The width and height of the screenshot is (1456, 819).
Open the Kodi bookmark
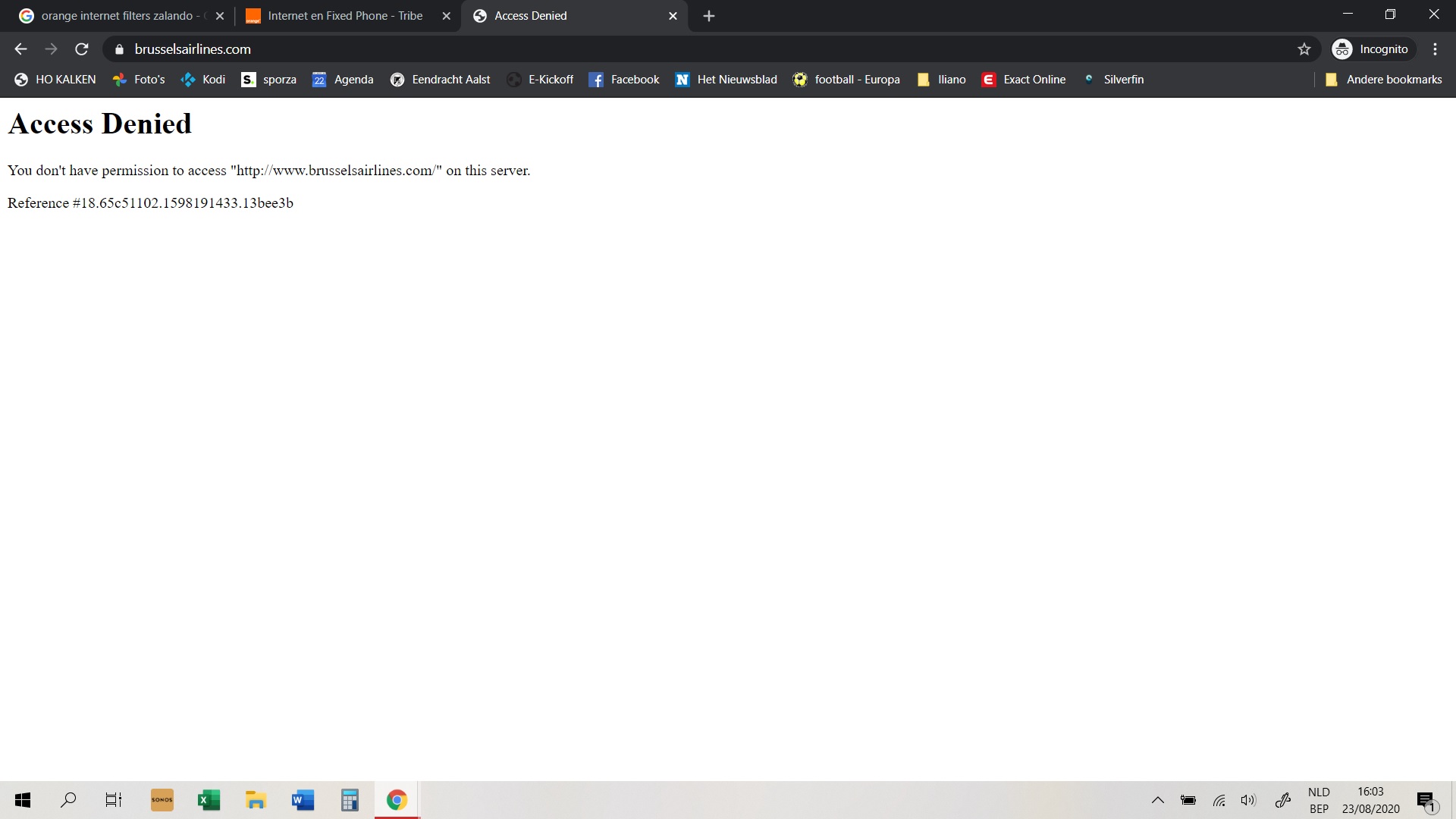pyautogui.click(x=202, y=80)
